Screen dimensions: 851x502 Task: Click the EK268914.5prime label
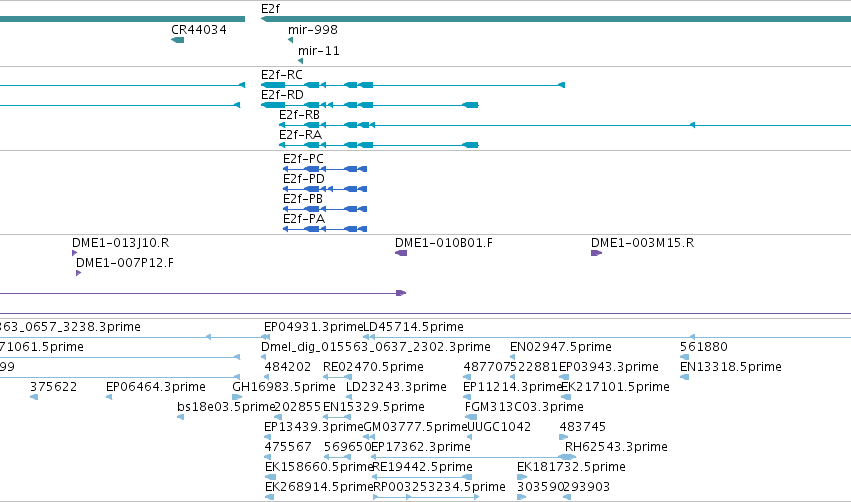tap(319, 487)
